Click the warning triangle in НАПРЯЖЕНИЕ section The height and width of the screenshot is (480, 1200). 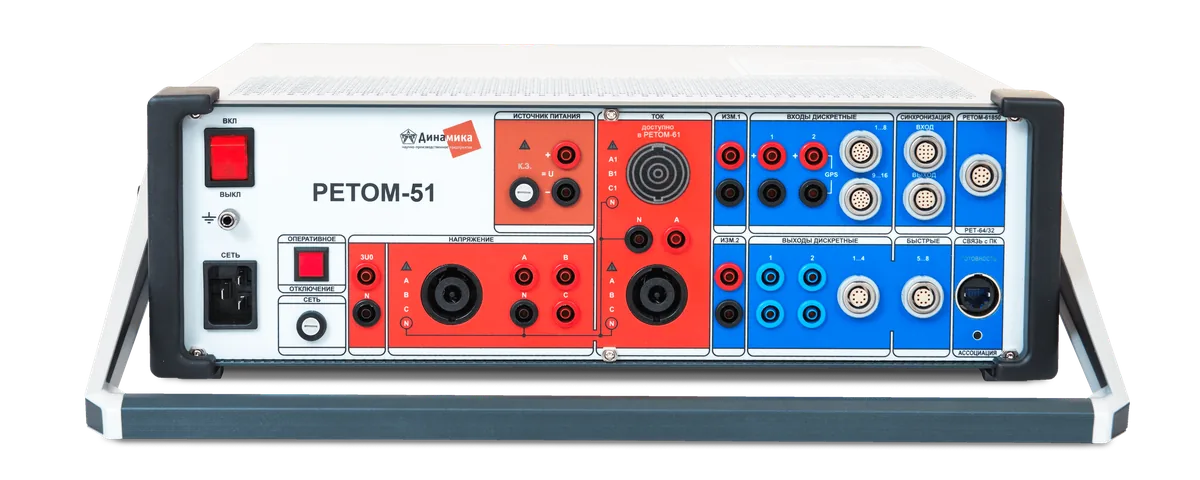pos(405,267)
